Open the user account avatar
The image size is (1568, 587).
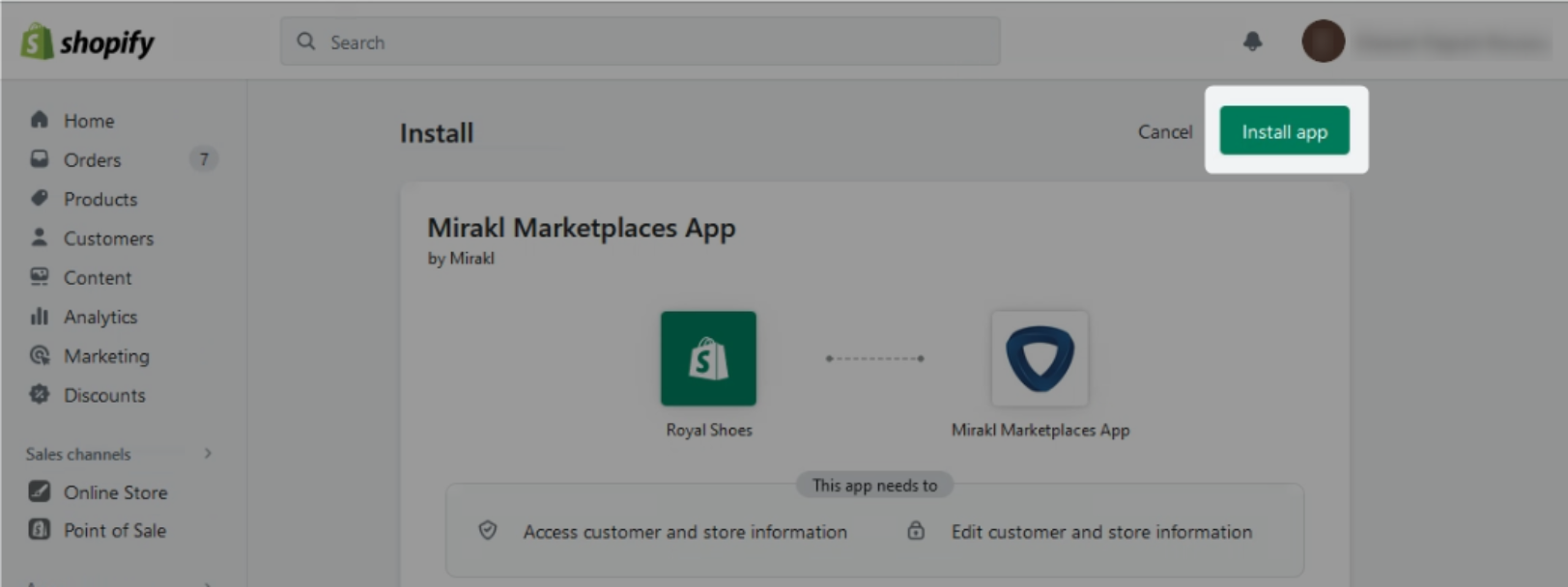pos(1323,42)
